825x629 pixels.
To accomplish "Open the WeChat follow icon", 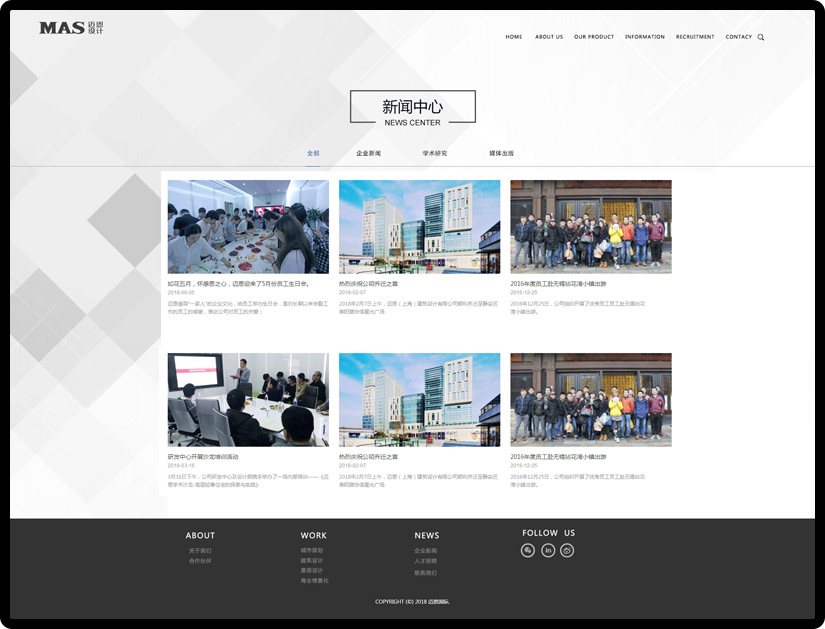I will [528, 550].
